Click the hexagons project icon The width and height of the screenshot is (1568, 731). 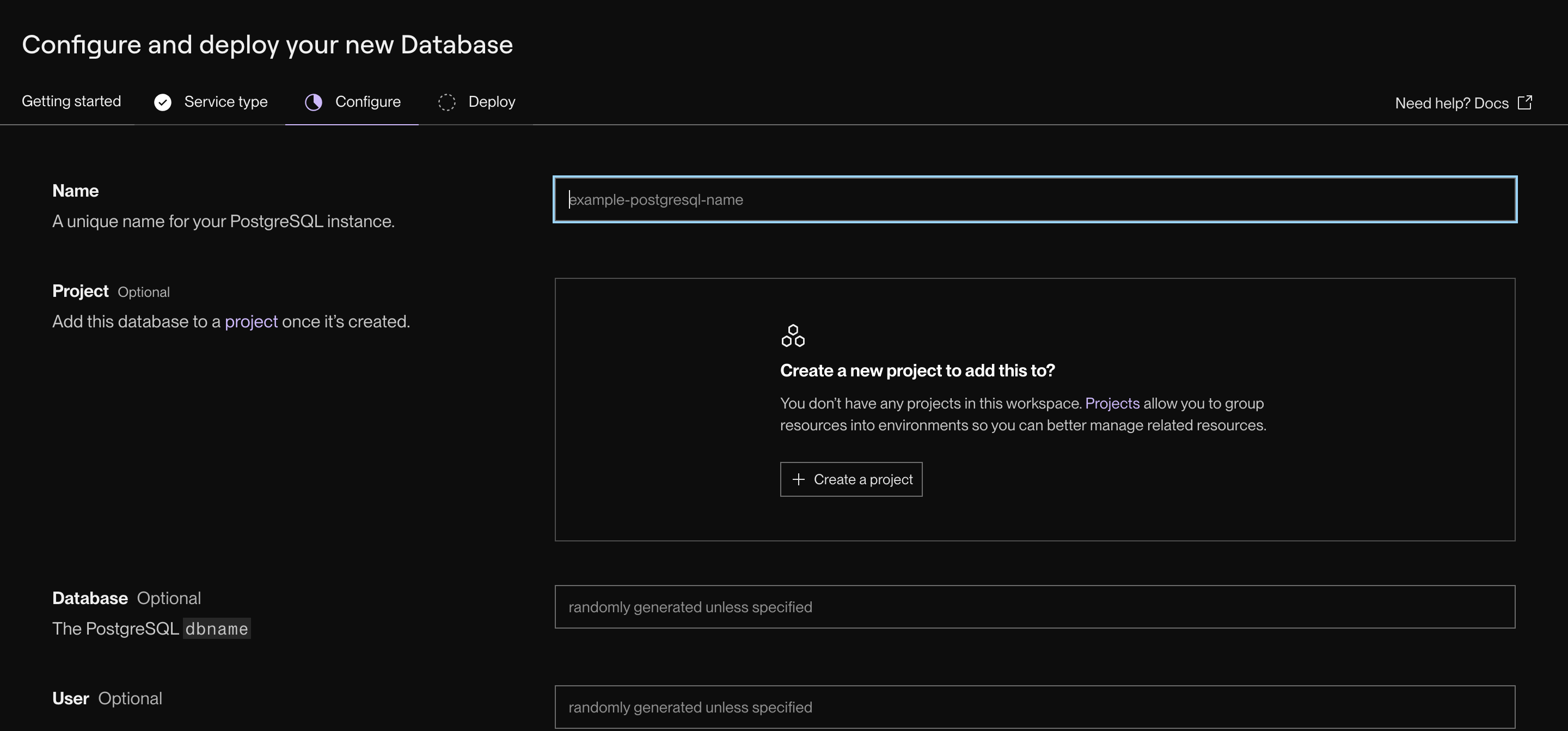tap(793, 336)
